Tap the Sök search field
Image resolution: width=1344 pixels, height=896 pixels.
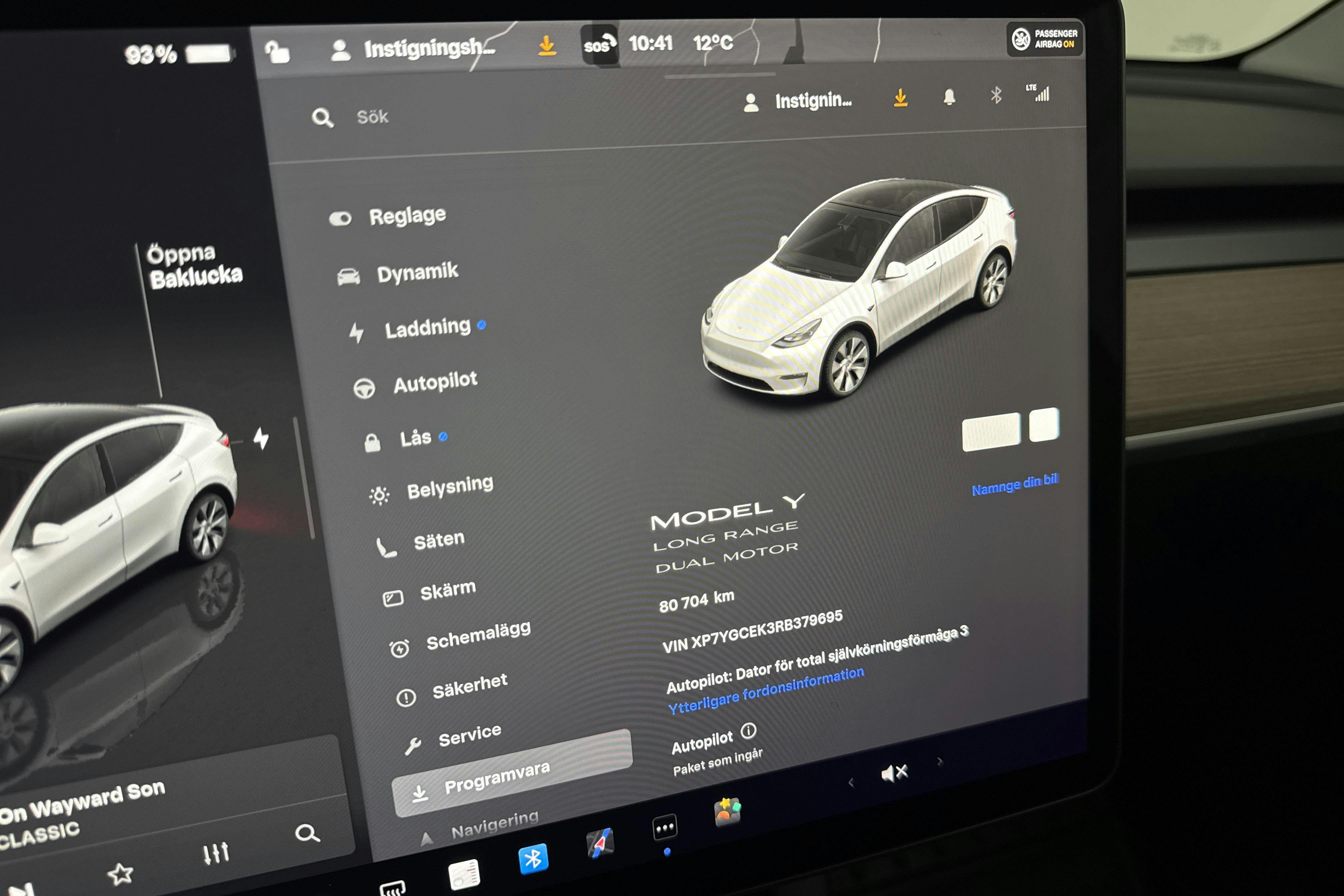coord(373,117)
